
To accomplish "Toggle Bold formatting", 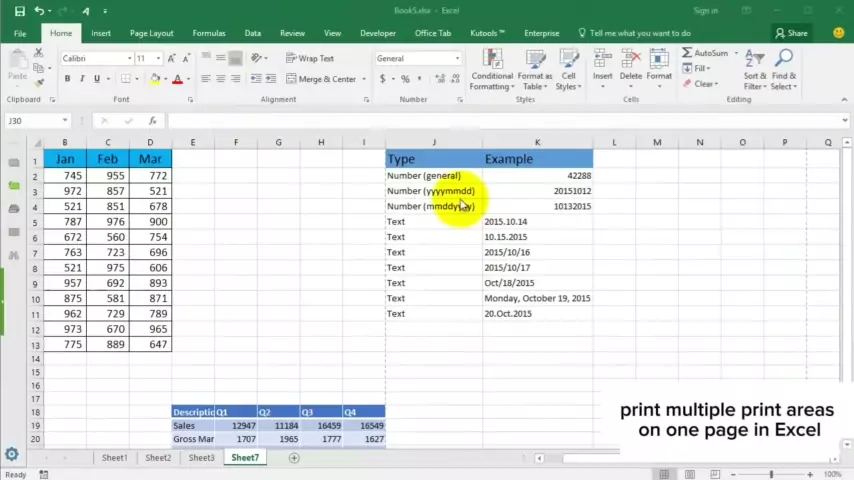I will point(67,79).
